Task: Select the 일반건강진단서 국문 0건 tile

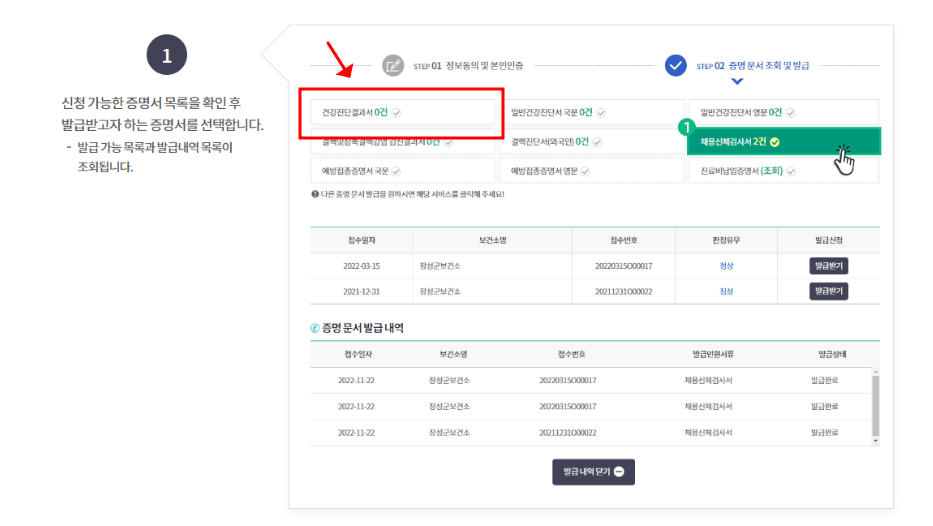Action: (591, 112)
